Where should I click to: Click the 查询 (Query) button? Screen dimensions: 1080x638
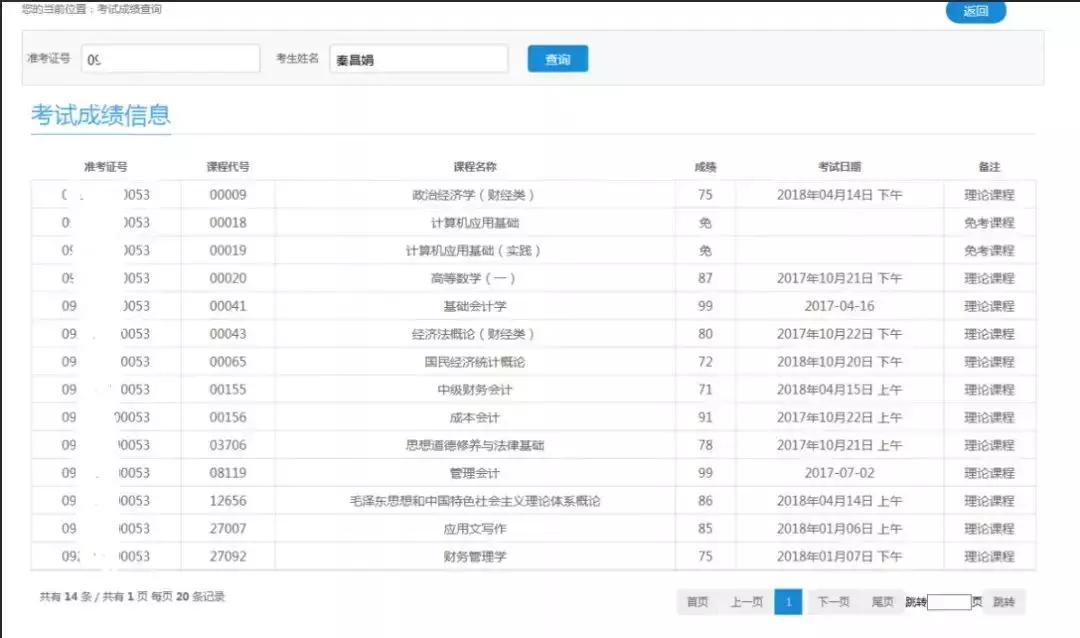point(556,58)
